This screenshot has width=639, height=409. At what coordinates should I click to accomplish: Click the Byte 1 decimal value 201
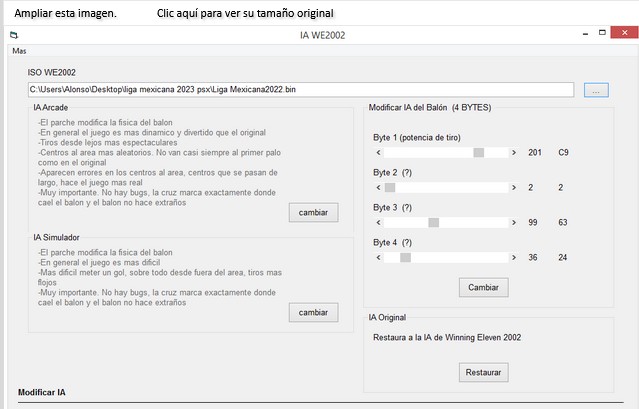tap(535, 152)
